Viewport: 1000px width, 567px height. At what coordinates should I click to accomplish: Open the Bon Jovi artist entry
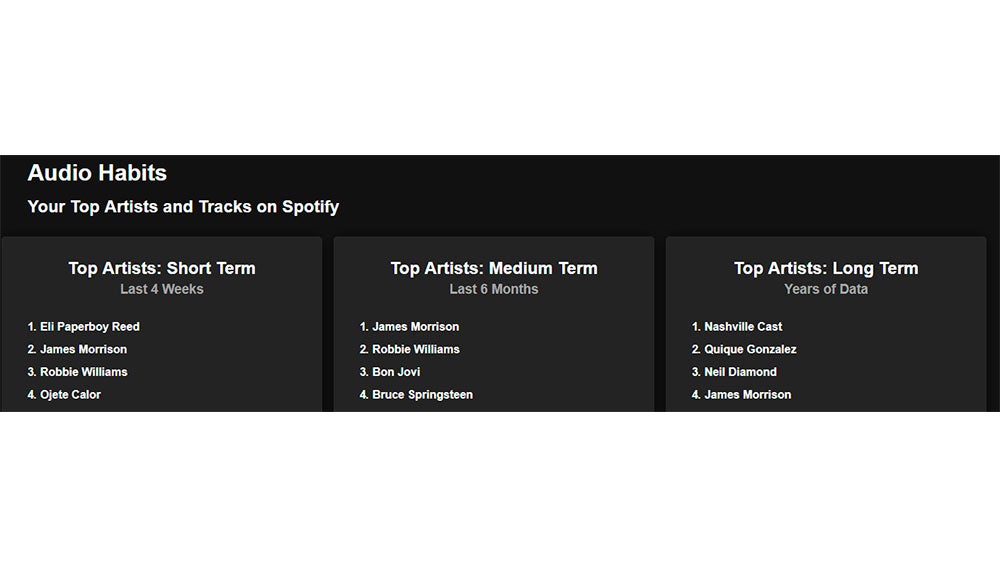396,372
